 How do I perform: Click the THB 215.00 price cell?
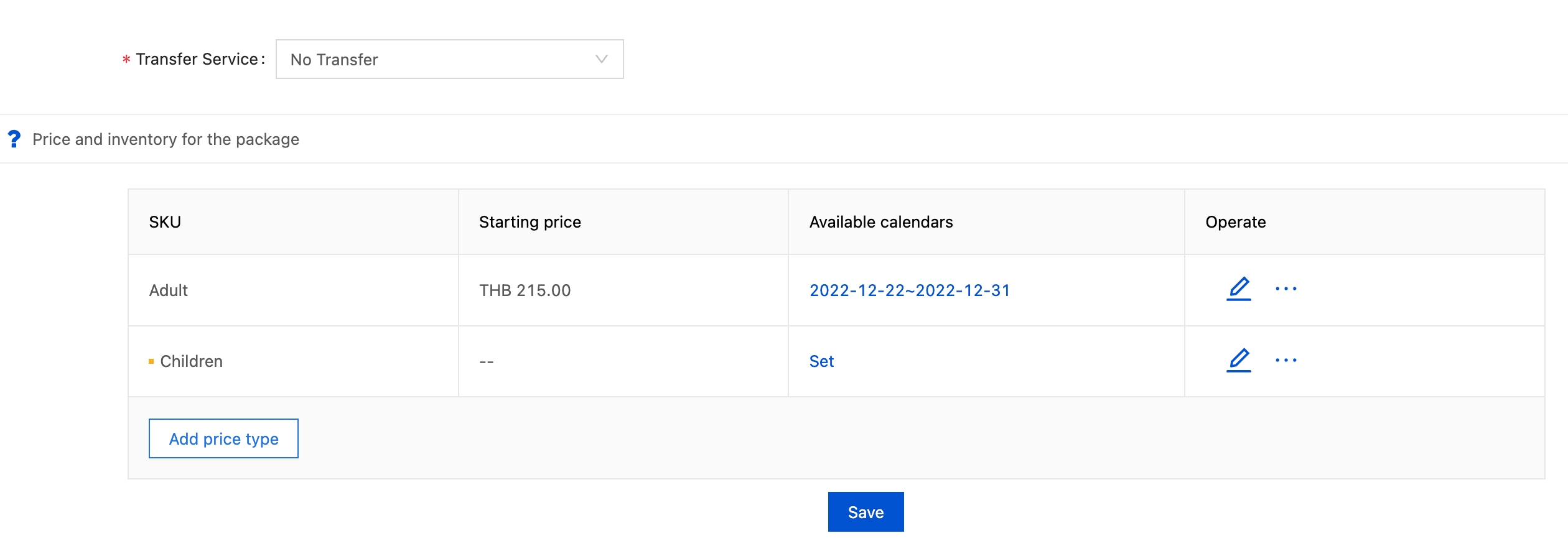tap(525, 290)
